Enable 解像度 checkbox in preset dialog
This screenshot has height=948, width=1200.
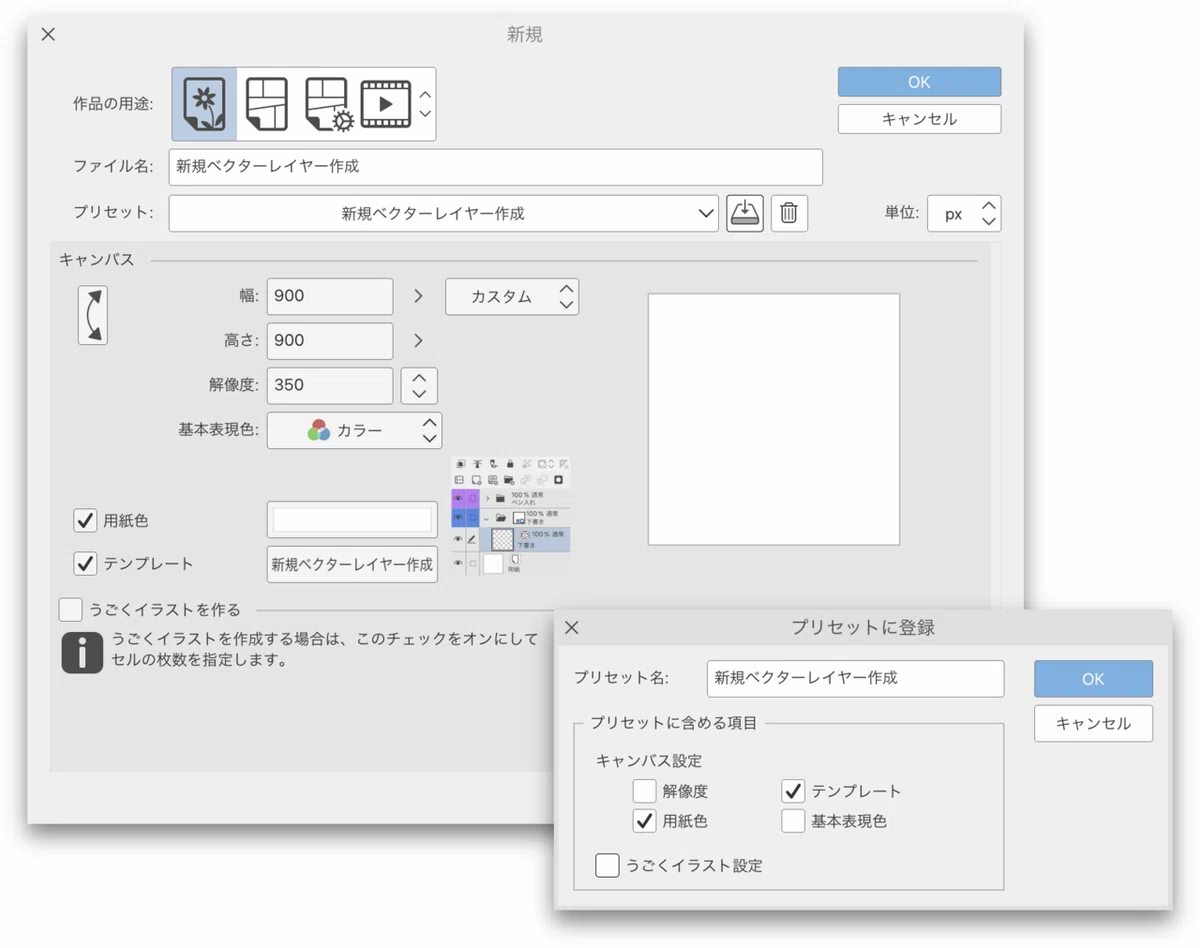[644, 791]
